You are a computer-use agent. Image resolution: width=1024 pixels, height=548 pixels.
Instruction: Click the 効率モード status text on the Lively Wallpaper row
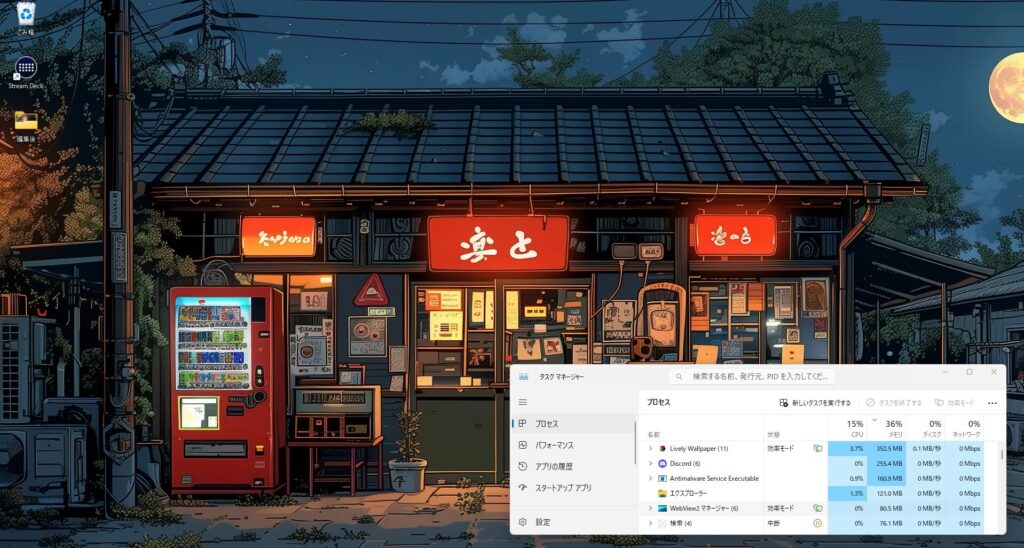(780, 449)
